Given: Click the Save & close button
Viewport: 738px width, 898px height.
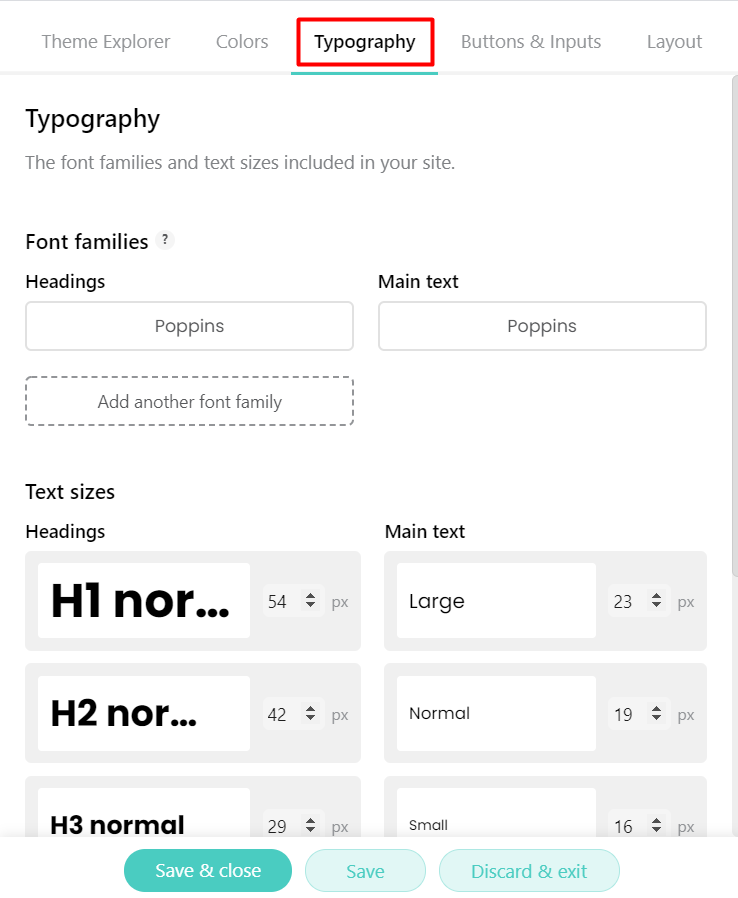Looking at the screenshot, I should tap(208, 871).
